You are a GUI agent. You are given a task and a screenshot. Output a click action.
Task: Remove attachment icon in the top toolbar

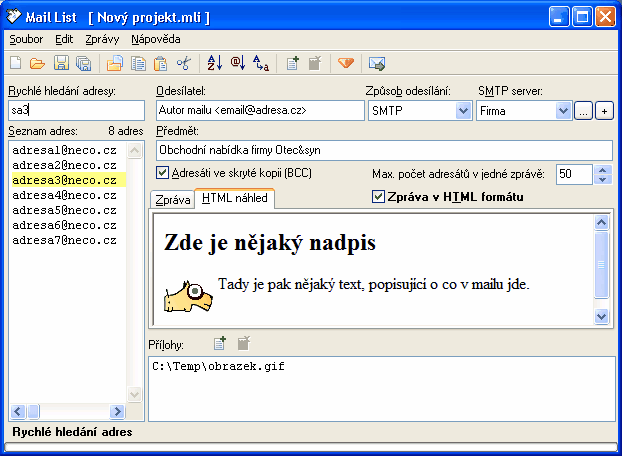(315, 63)
